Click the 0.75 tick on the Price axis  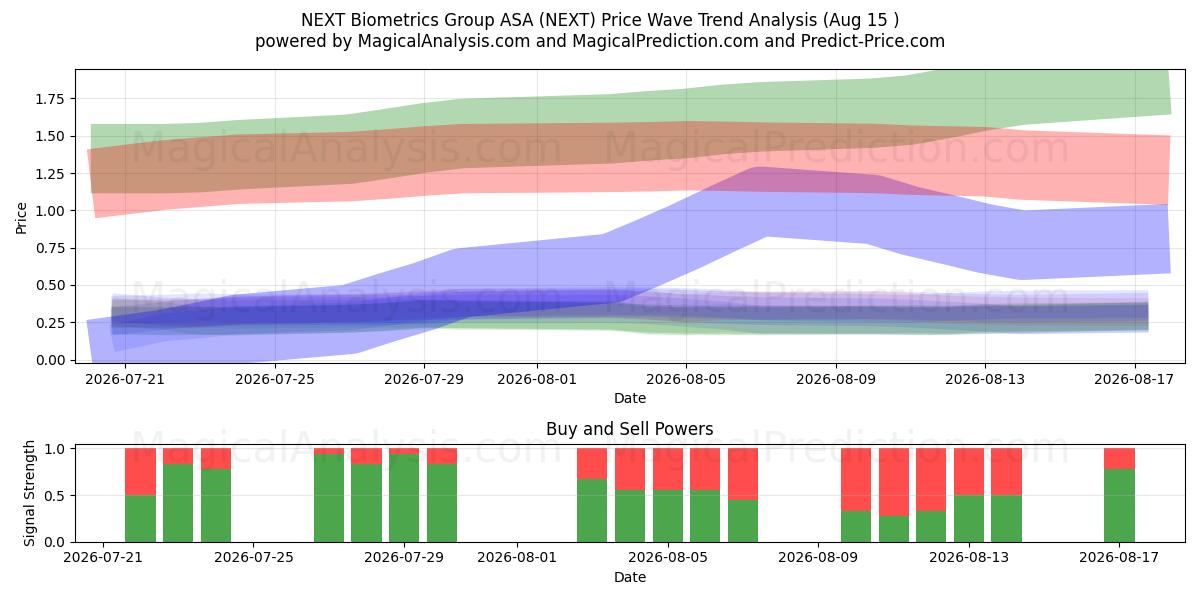(50, 248)
